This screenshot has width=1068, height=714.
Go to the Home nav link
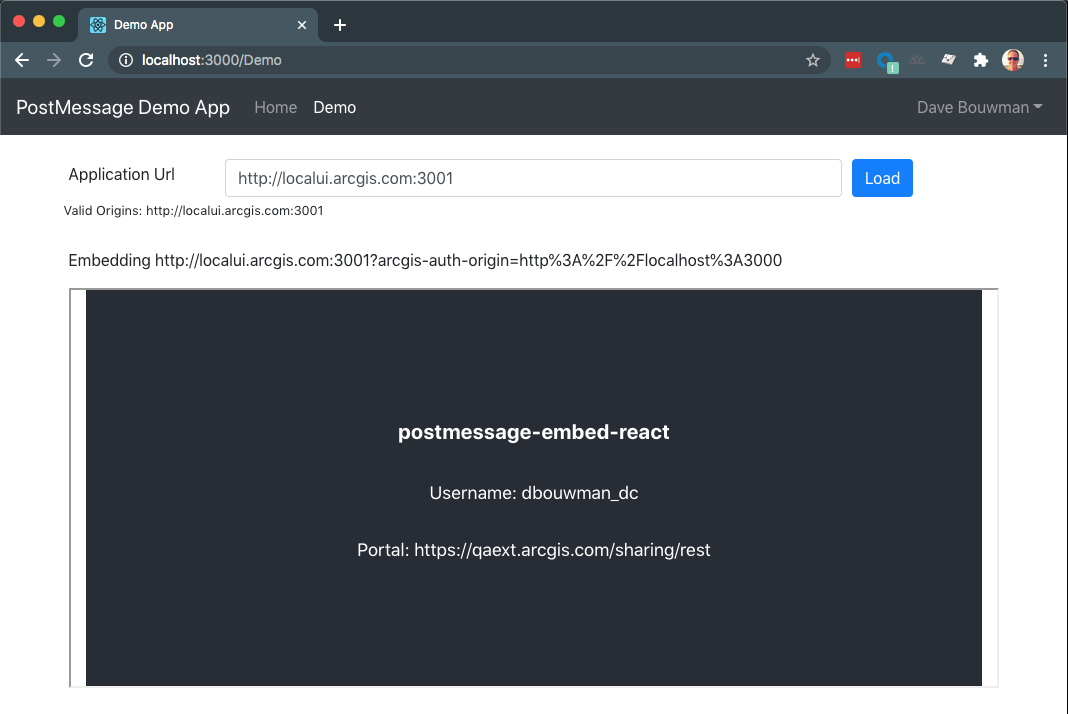(x=275, y=108)
